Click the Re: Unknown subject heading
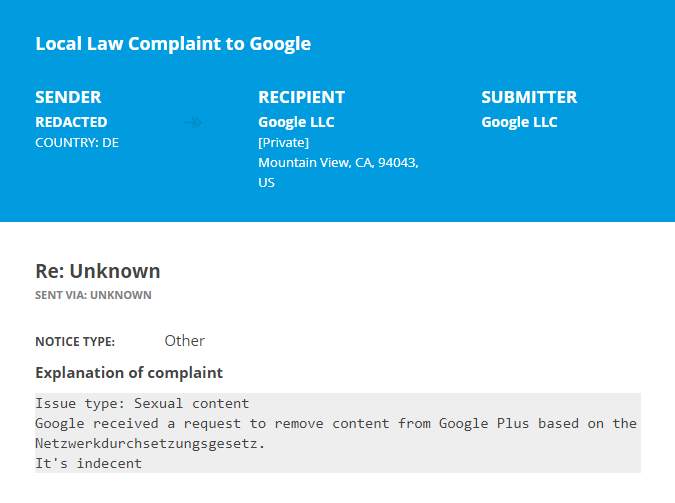Screen dimensions: 675x503 coord(98,271)
